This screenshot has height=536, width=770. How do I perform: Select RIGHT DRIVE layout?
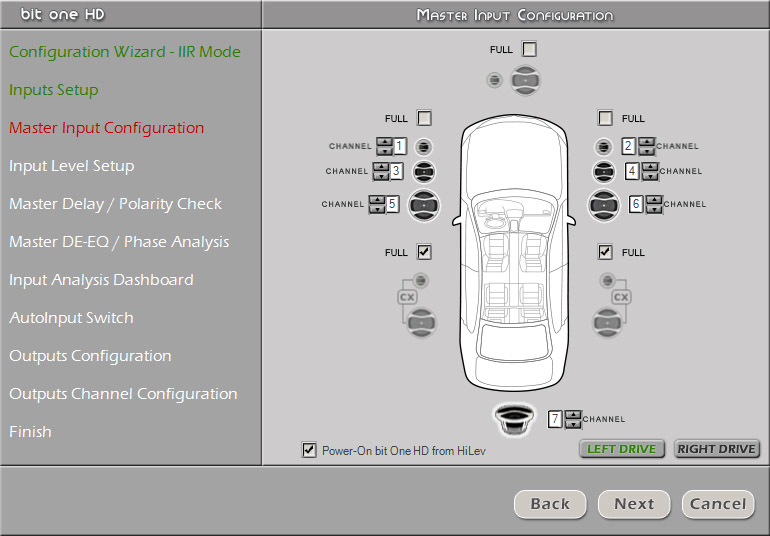click(x=716, y=449)
